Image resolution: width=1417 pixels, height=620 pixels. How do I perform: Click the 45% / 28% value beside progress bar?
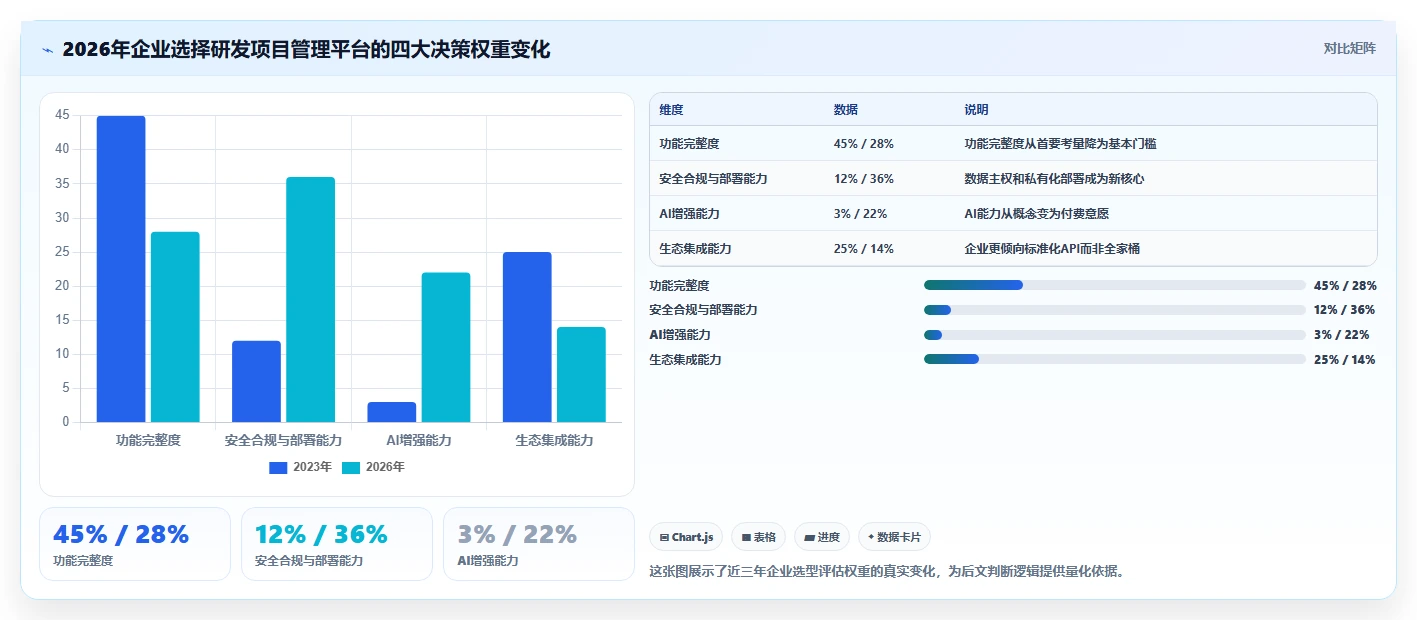[x=1345, y=286]
